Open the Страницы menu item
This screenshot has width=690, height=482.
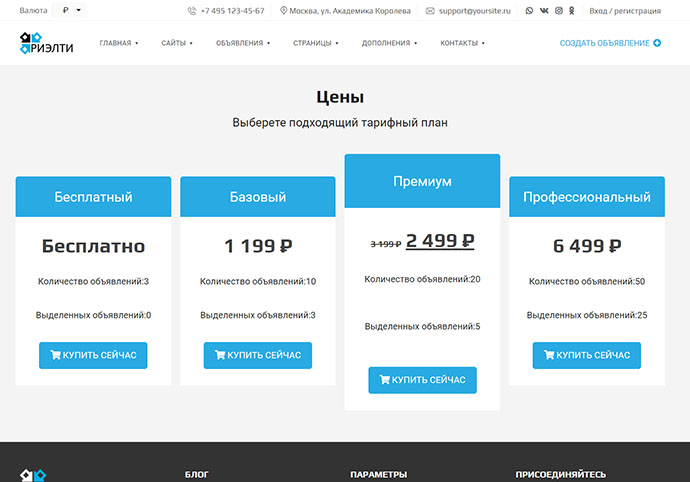315,43
